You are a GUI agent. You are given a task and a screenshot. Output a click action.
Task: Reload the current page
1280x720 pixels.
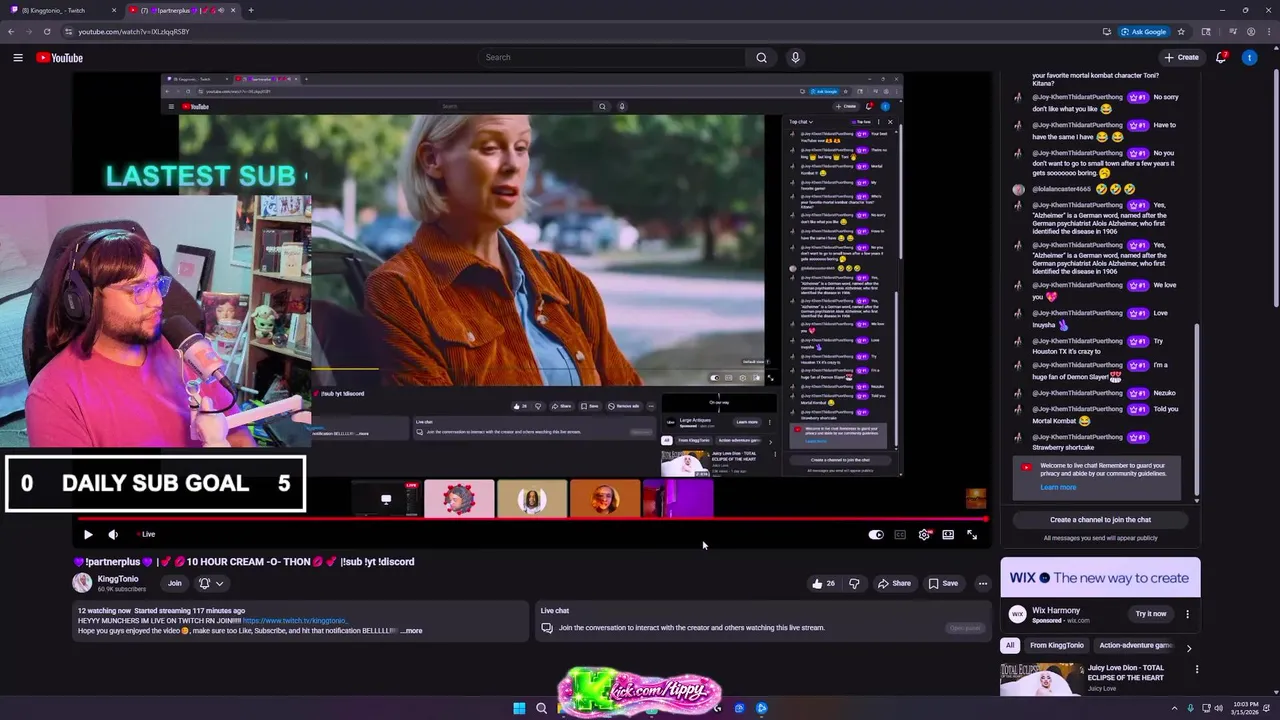click(47, 32)
